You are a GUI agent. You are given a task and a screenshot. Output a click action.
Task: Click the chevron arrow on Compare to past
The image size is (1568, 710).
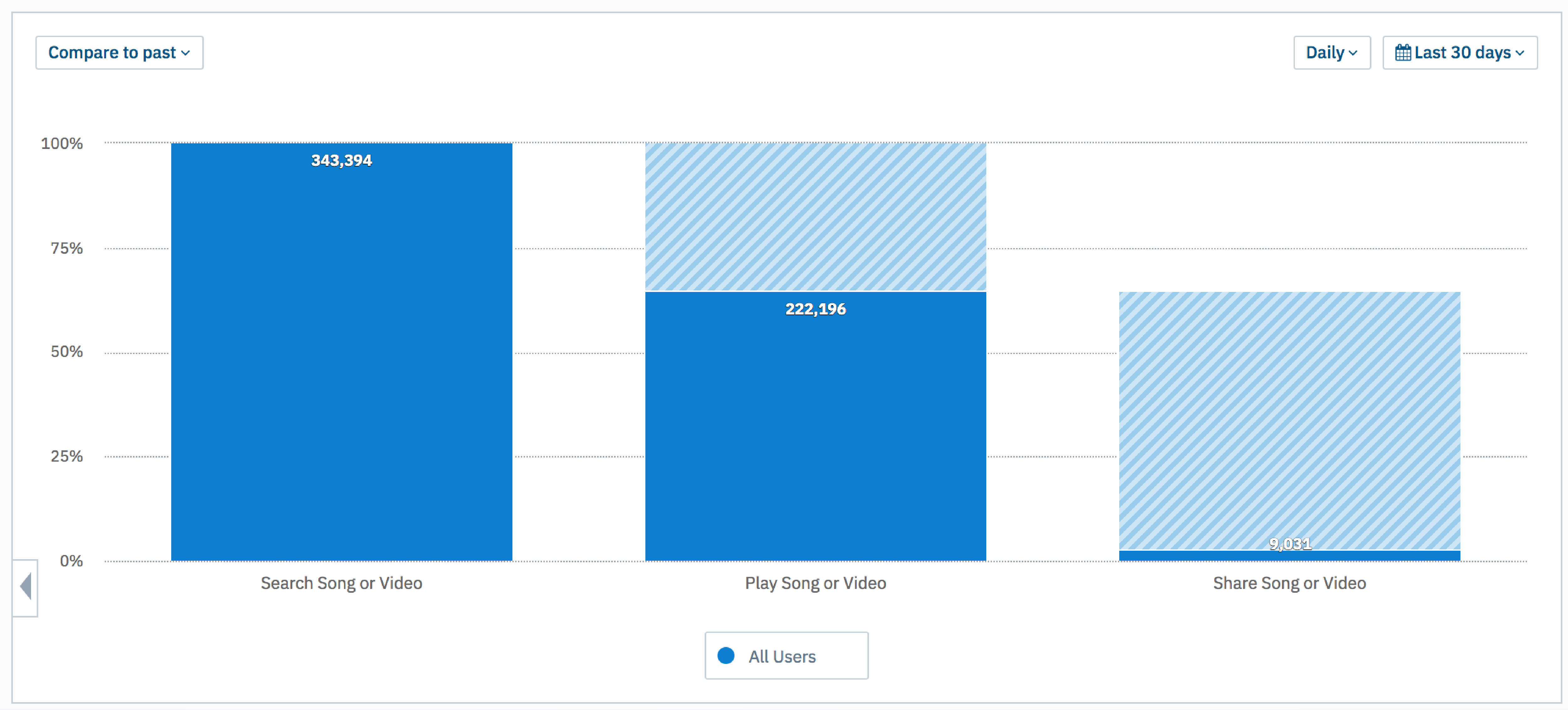click(186, 53)
